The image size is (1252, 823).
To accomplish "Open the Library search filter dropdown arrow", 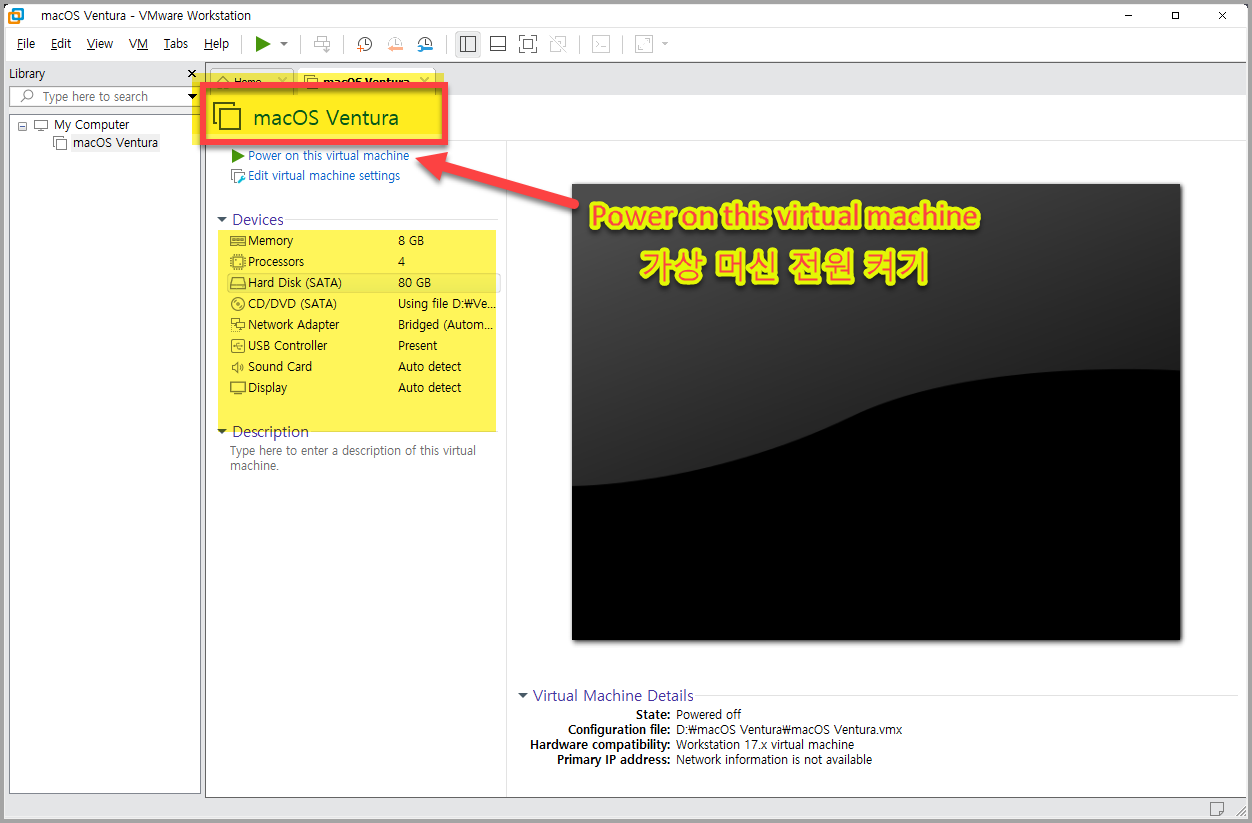I will coord(192,96).
